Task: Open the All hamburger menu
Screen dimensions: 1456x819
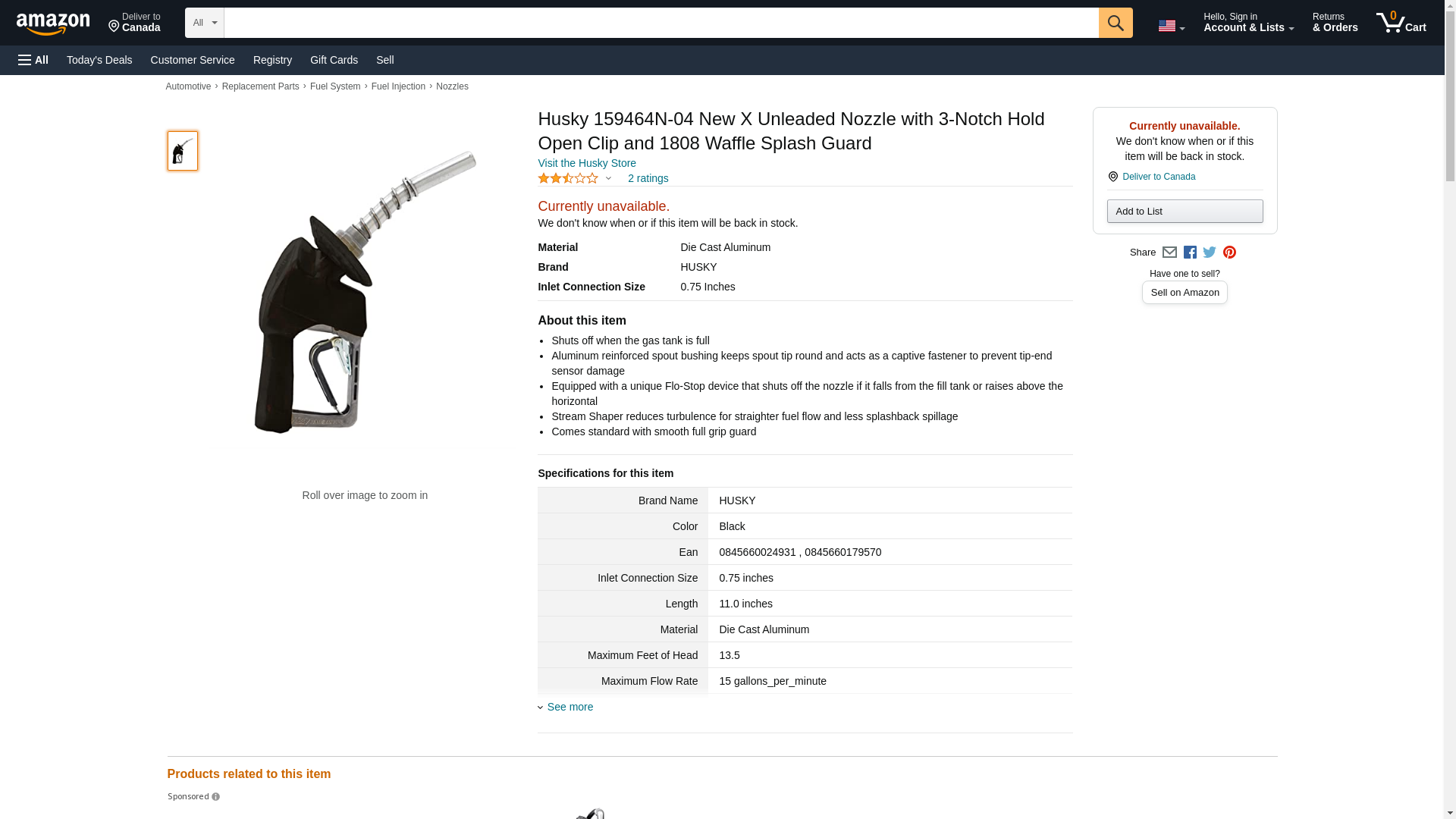Action: [33, 60]
